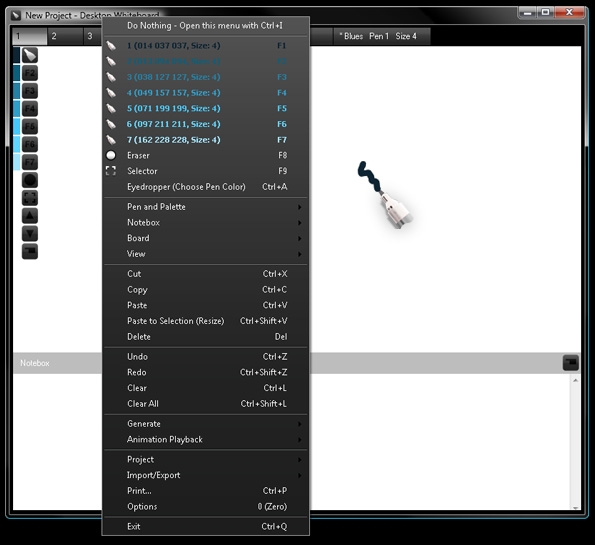This screenshot has width=595, height=545.
Task: Click the Notebox bar collapse icon
Action: pyautogui.click(x=570, y=362)
